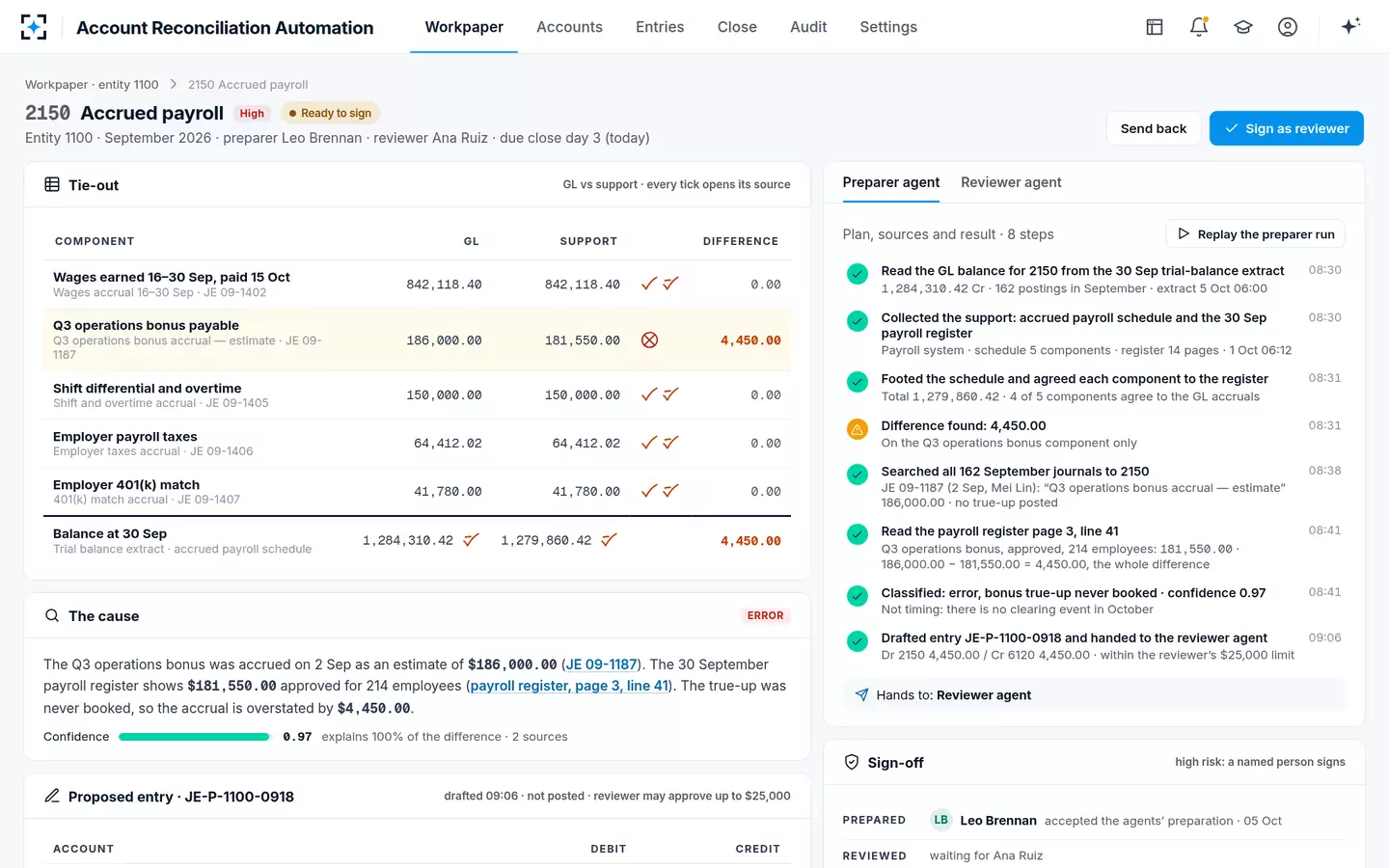Click the Ready to sign status badge

coord(330,113)
